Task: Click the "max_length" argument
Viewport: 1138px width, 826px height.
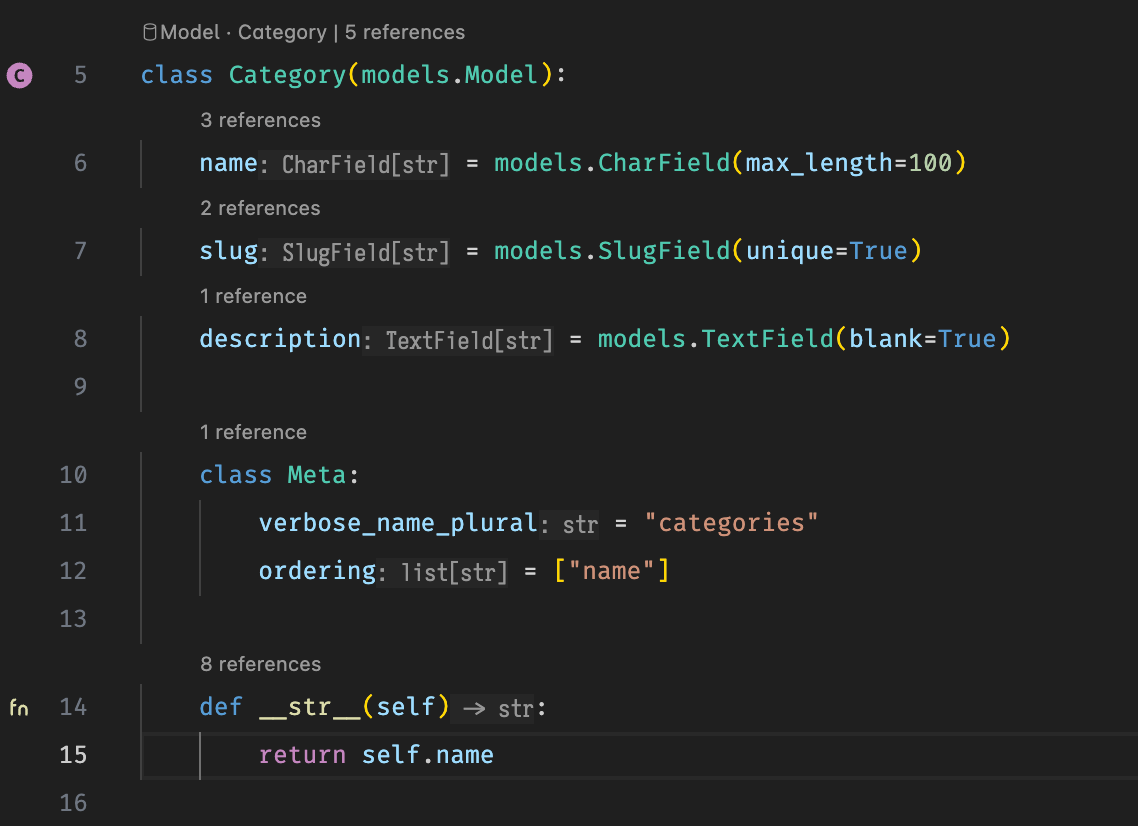Action: 819,163
